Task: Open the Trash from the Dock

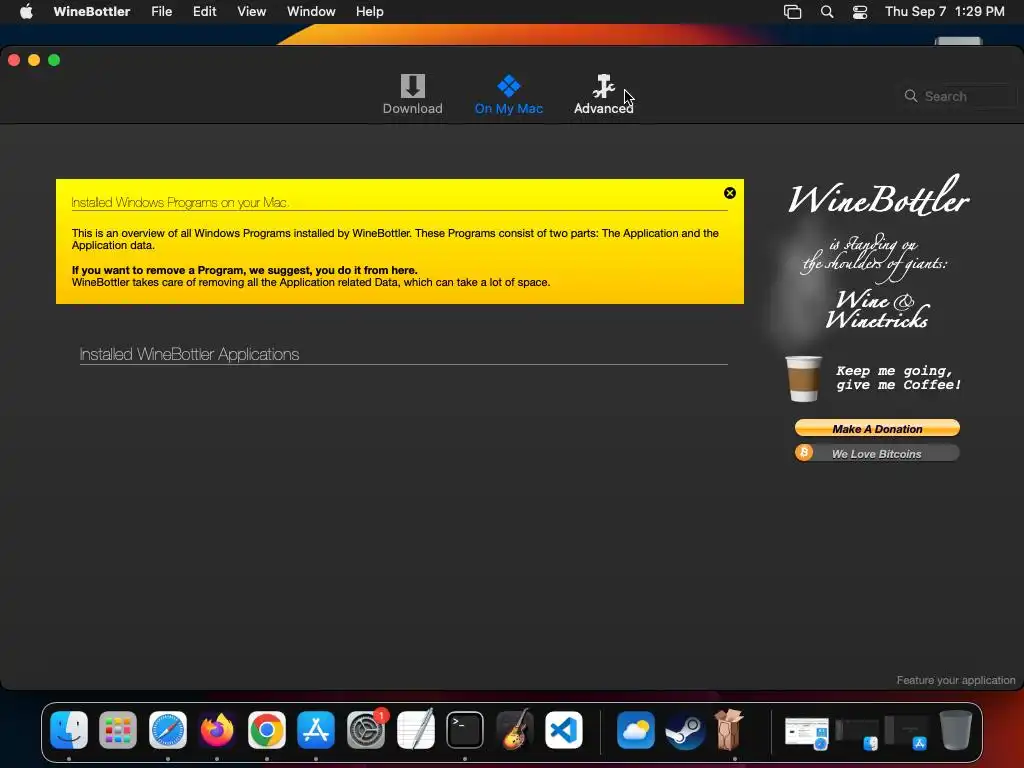Action: pos(955,729)
